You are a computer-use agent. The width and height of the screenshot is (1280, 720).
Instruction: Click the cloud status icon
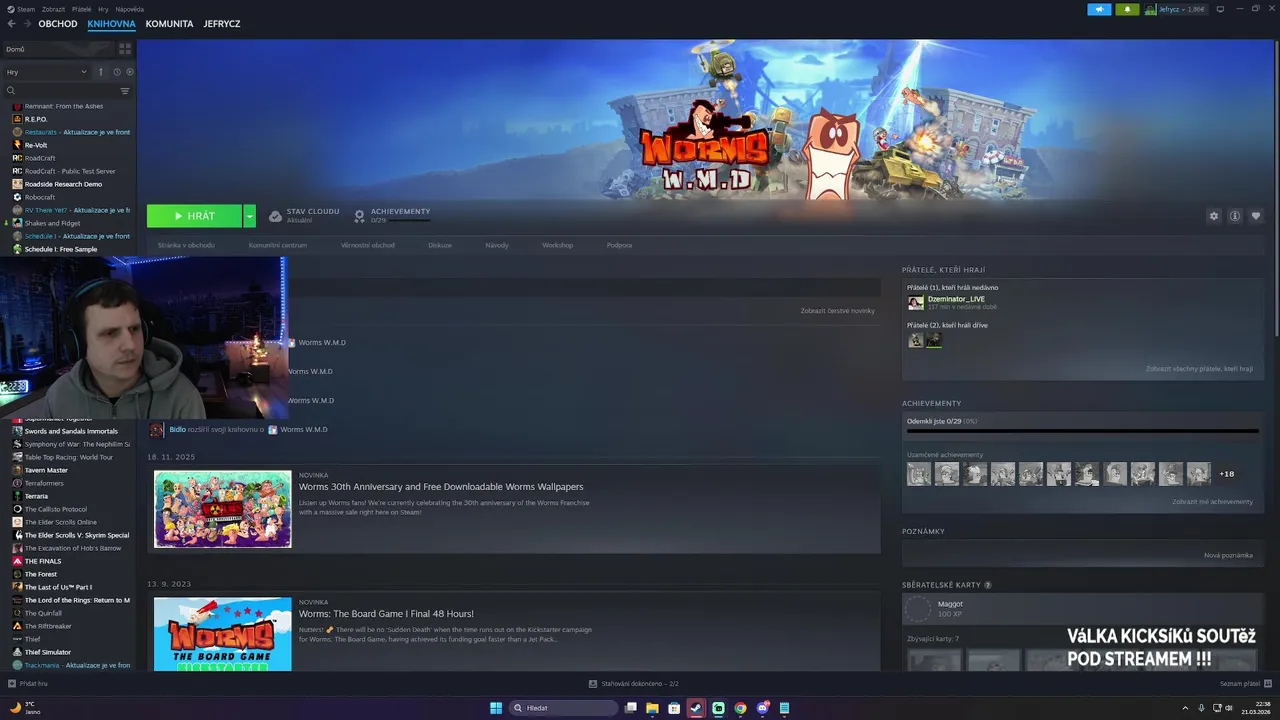(275, 216)
